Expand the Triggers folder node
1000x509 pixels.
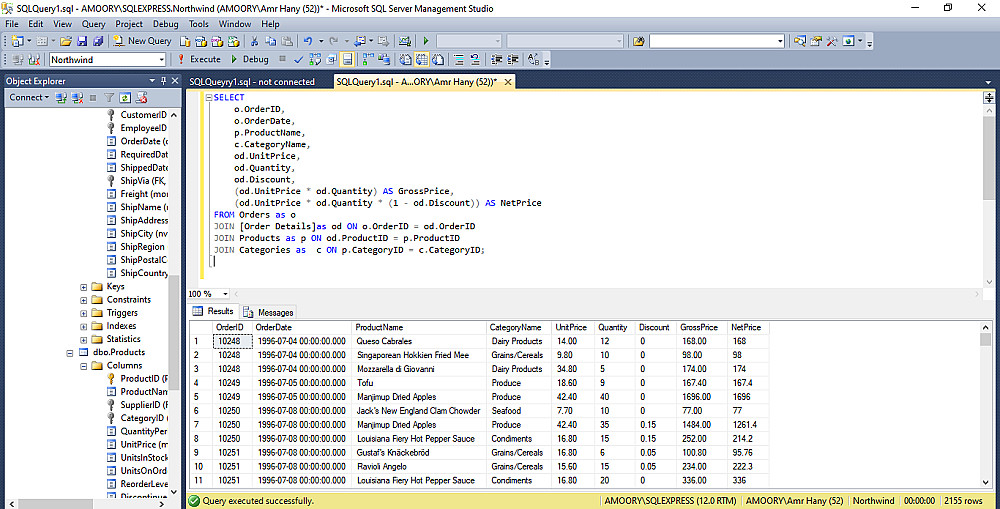(84, 313)
